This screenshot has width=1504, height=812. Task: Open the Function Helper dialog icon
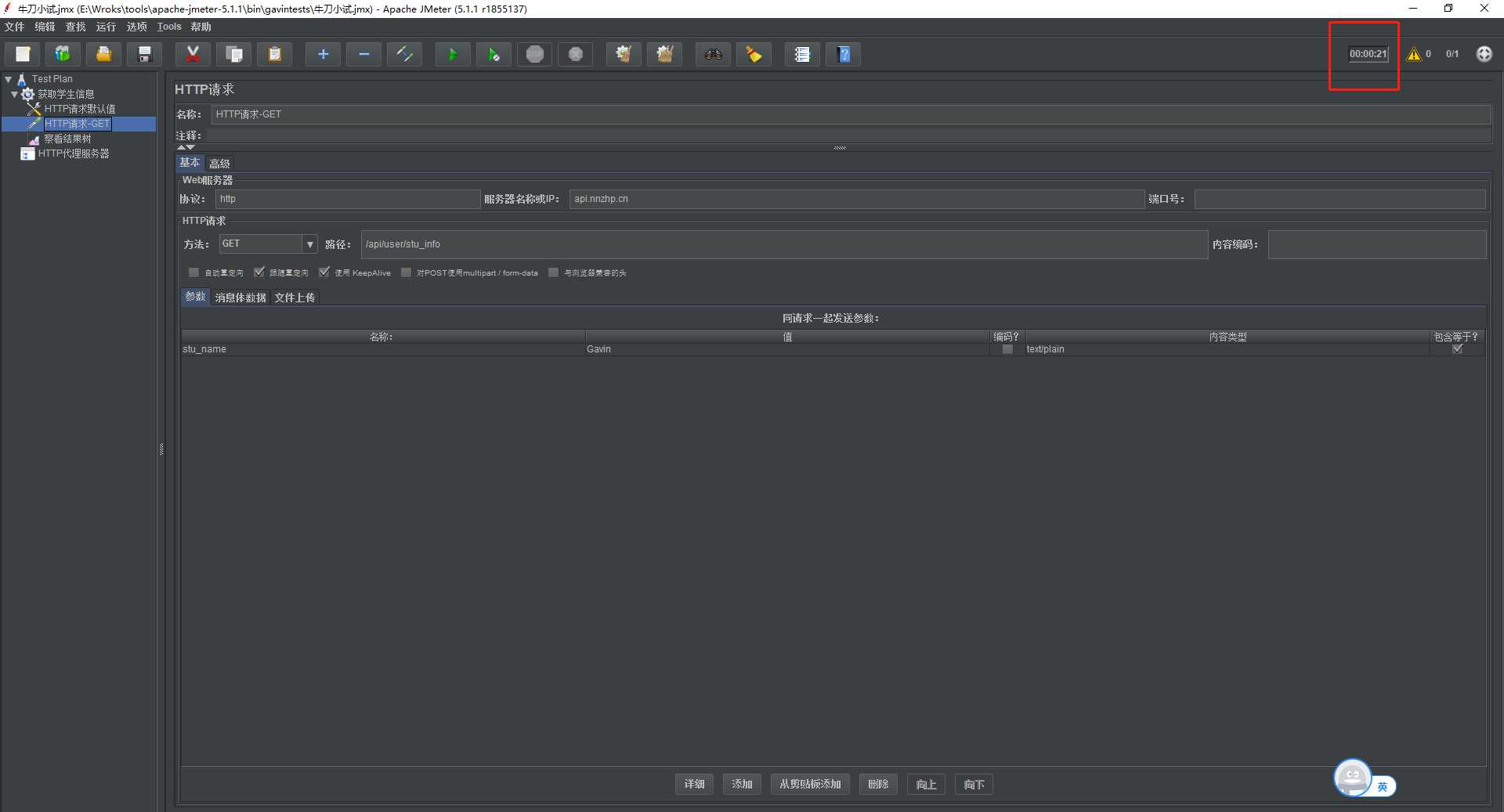[x=802, y=54]
